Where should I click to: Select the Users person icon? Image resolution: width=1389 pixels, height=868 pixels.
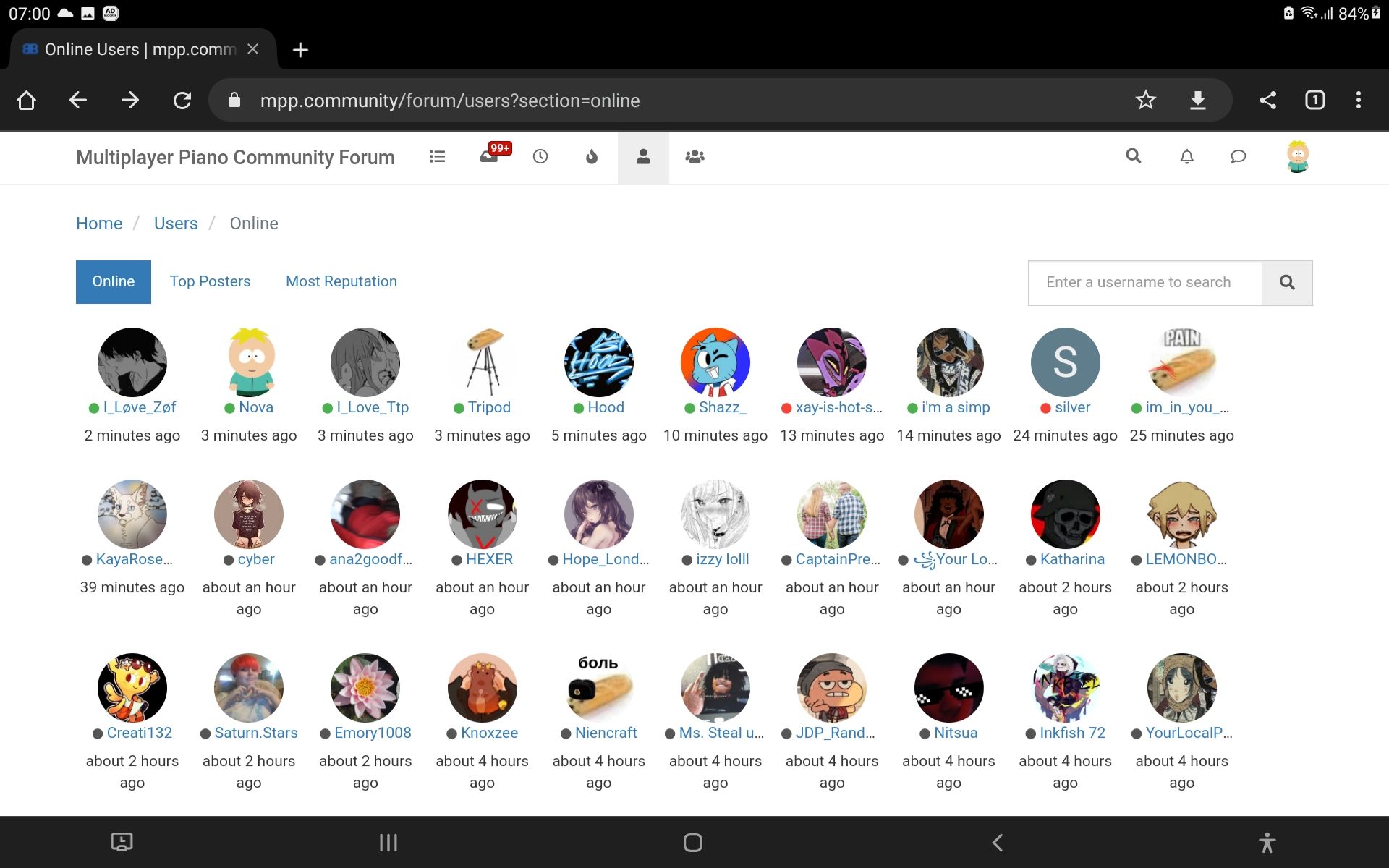click(x=643, y=157)
